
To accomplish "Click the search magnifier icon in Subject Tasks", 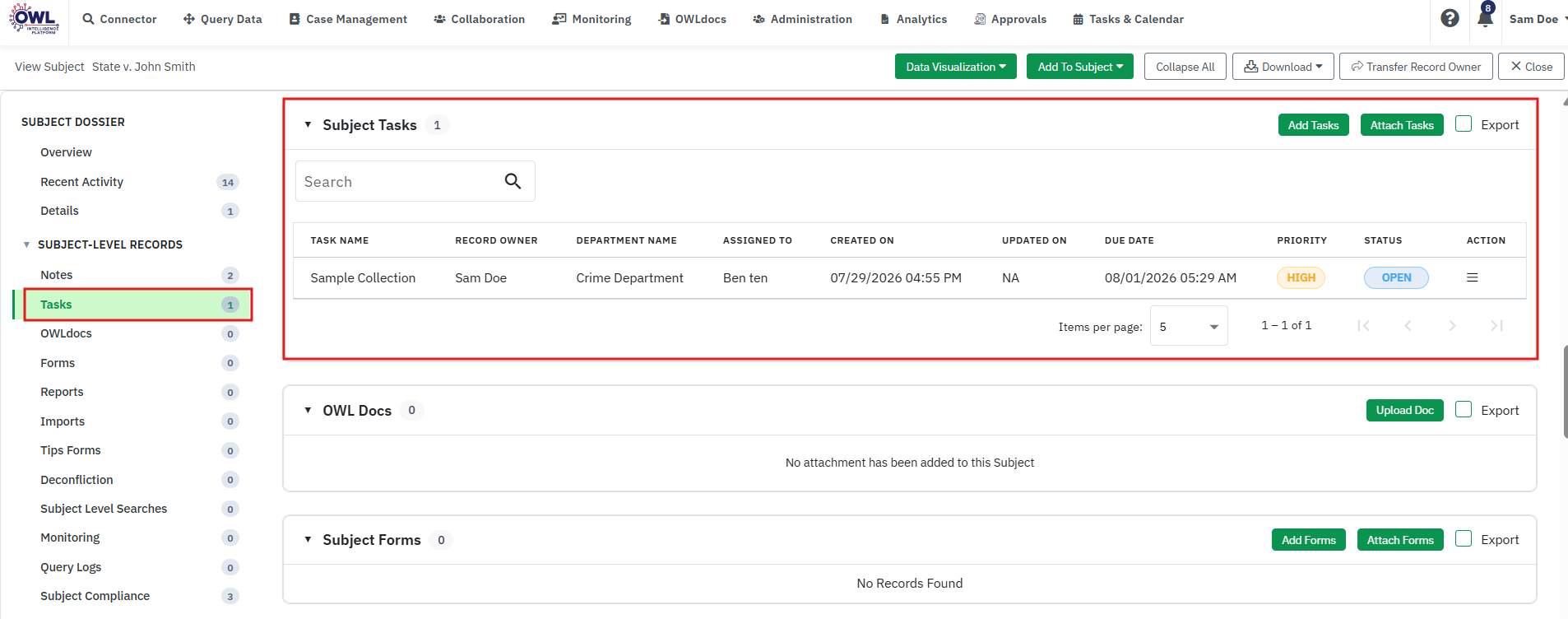I will (x=513, y=181).
